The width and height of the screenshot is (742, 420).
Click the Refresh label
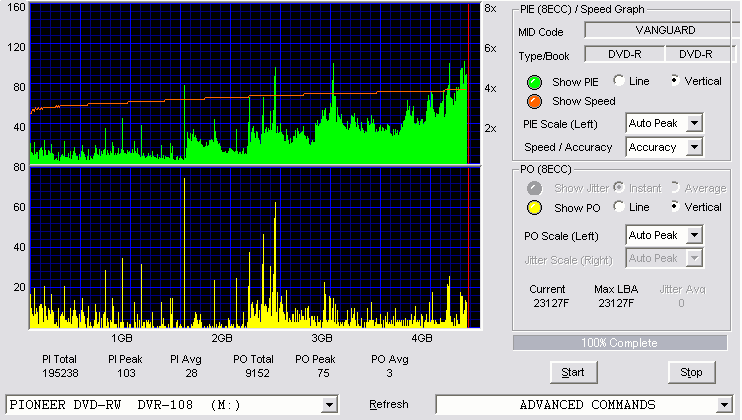[x=389, y=404]
